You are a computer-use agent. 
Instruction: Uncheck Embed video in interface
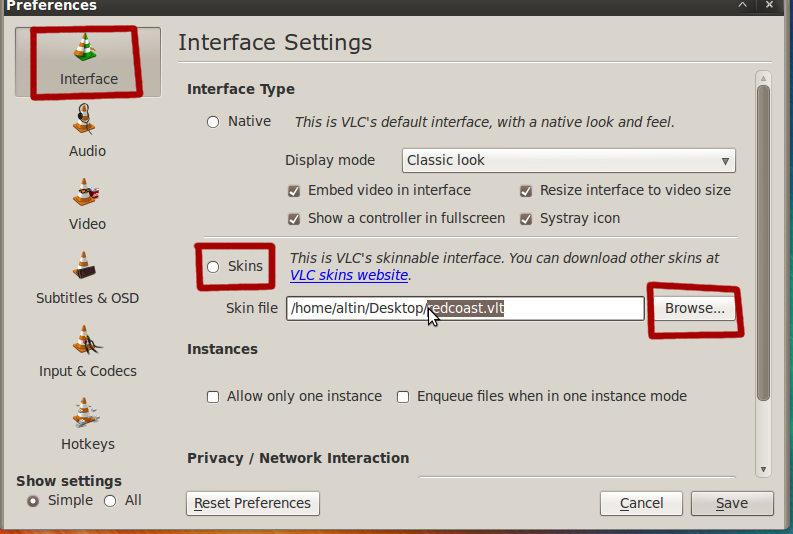(x=294, y=191)
